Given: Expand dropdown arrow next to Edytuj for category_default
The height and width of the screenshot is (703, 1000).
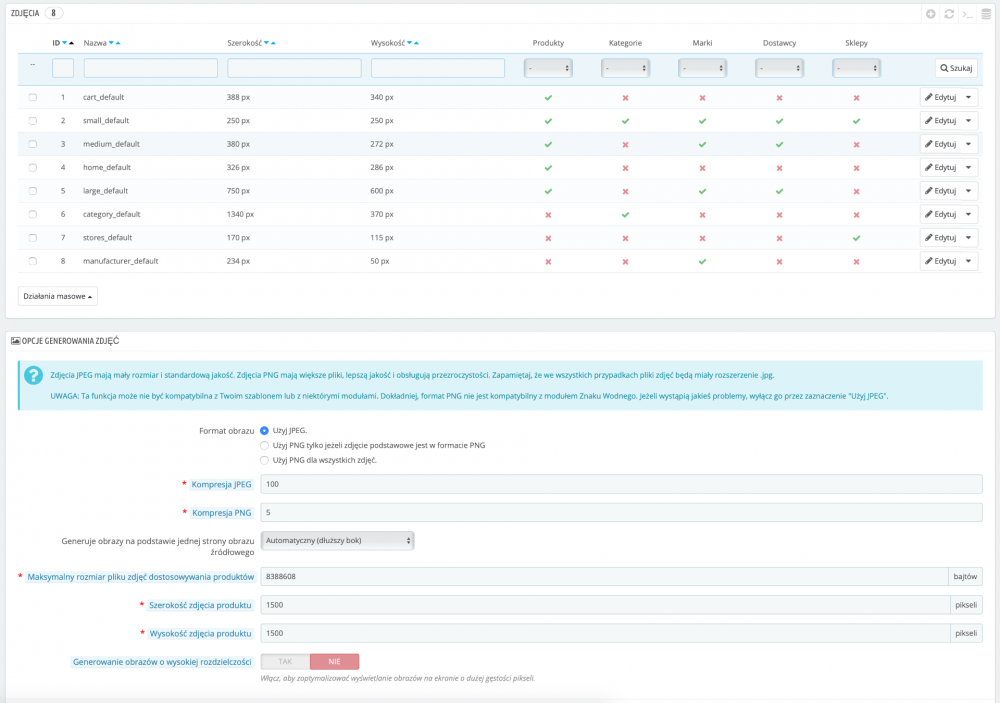Looking at the screenshot, I should [968, 214].
